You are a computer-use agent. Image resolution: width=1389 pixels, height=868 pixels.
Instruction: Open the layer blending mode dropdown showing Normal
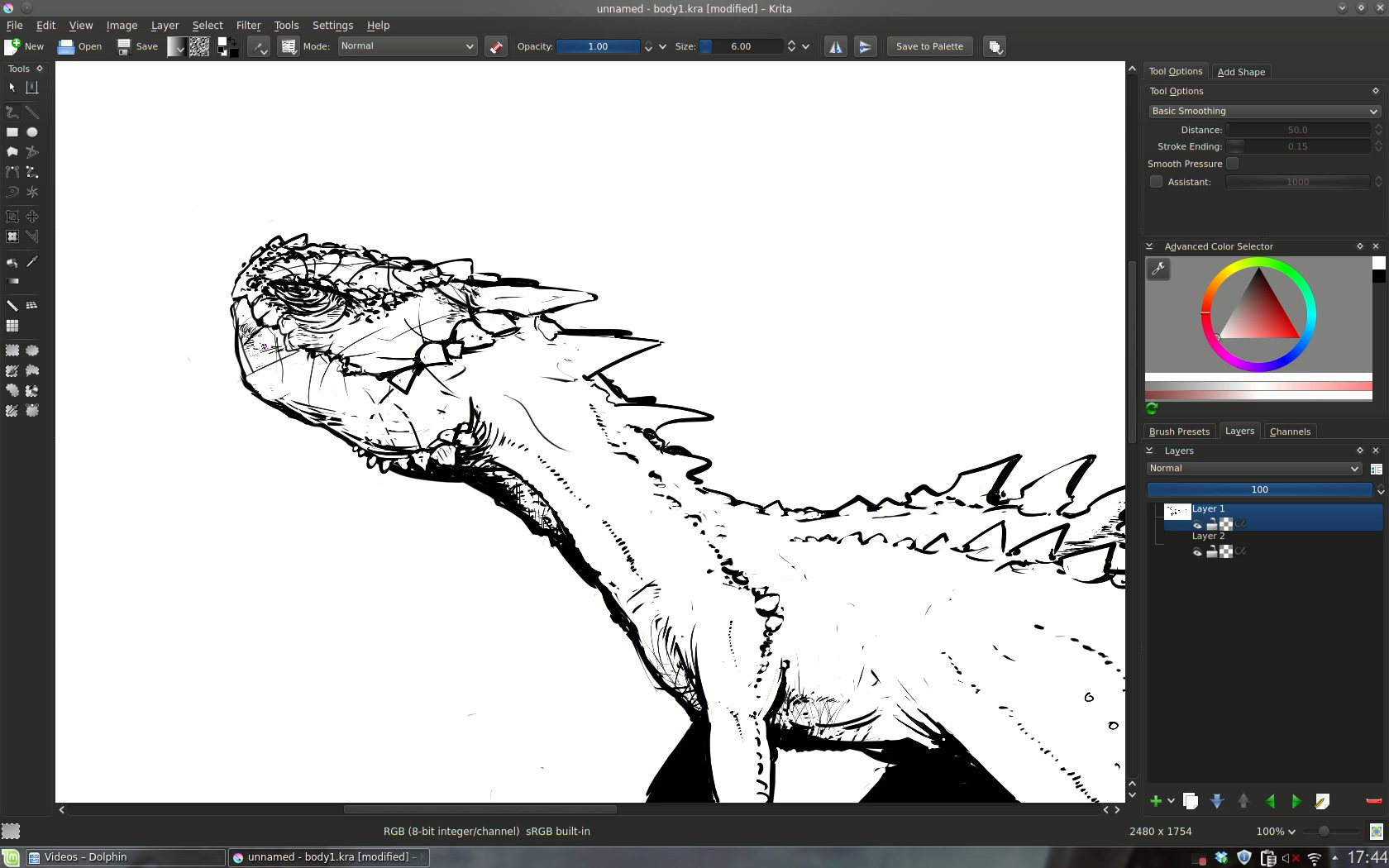[1253, 468]
